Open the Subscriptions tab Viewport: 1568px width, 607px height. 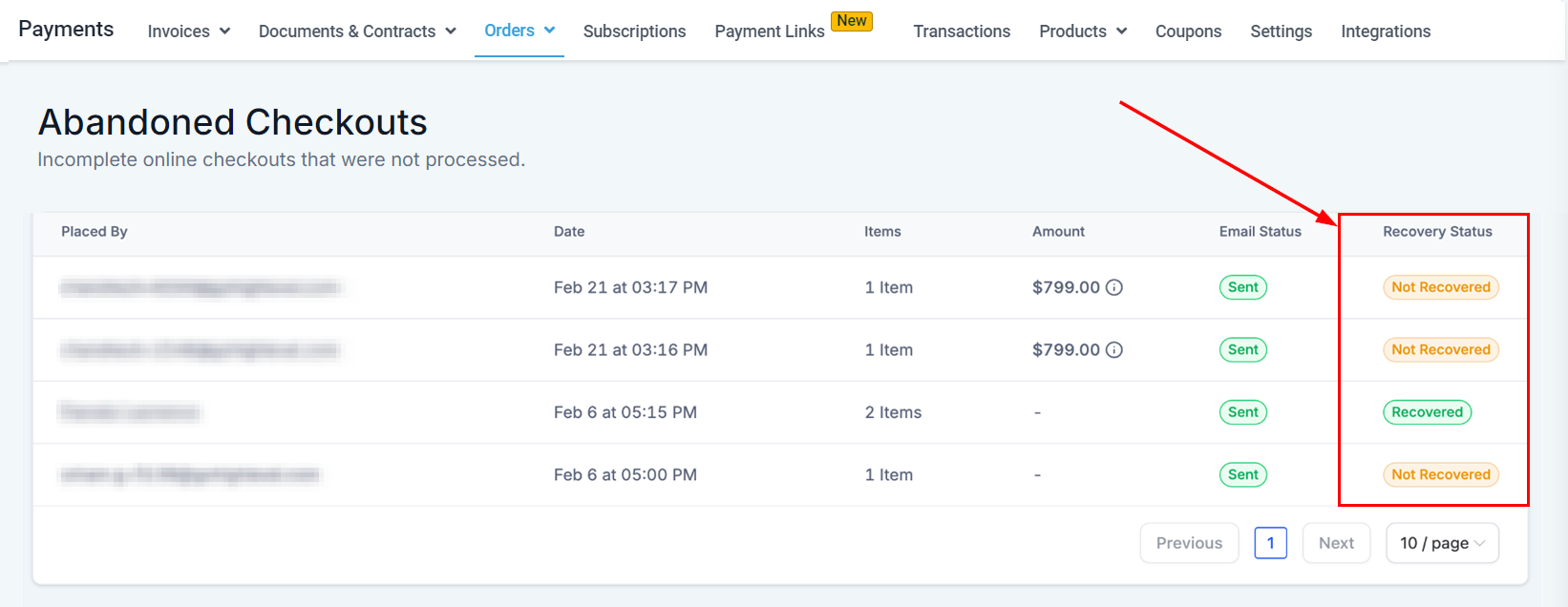(634, 31)
